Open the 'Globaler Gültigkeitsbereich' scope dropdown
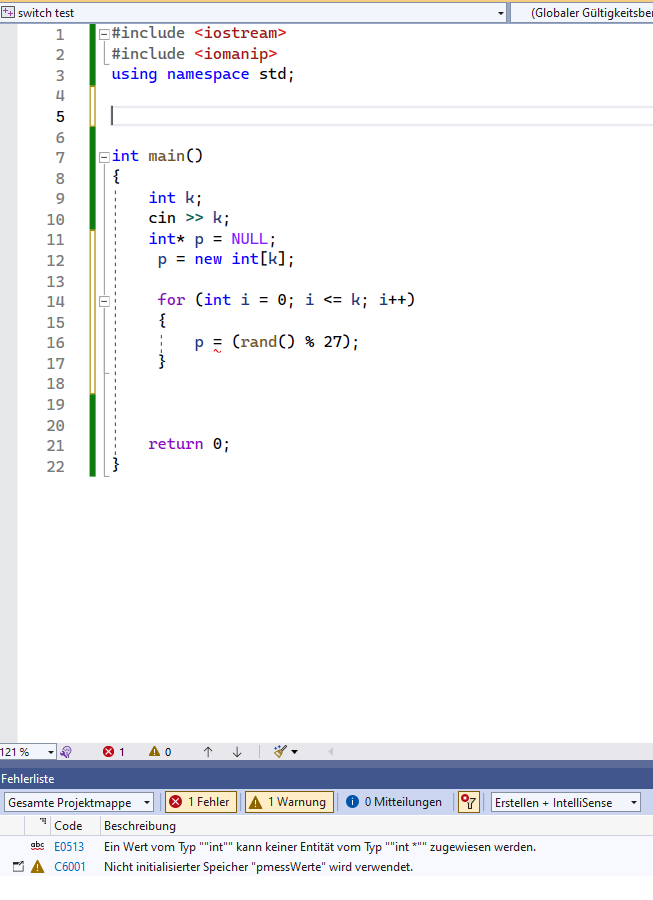Screen dimensions: 653x900 pyautogui.click(x=582, y=13)
